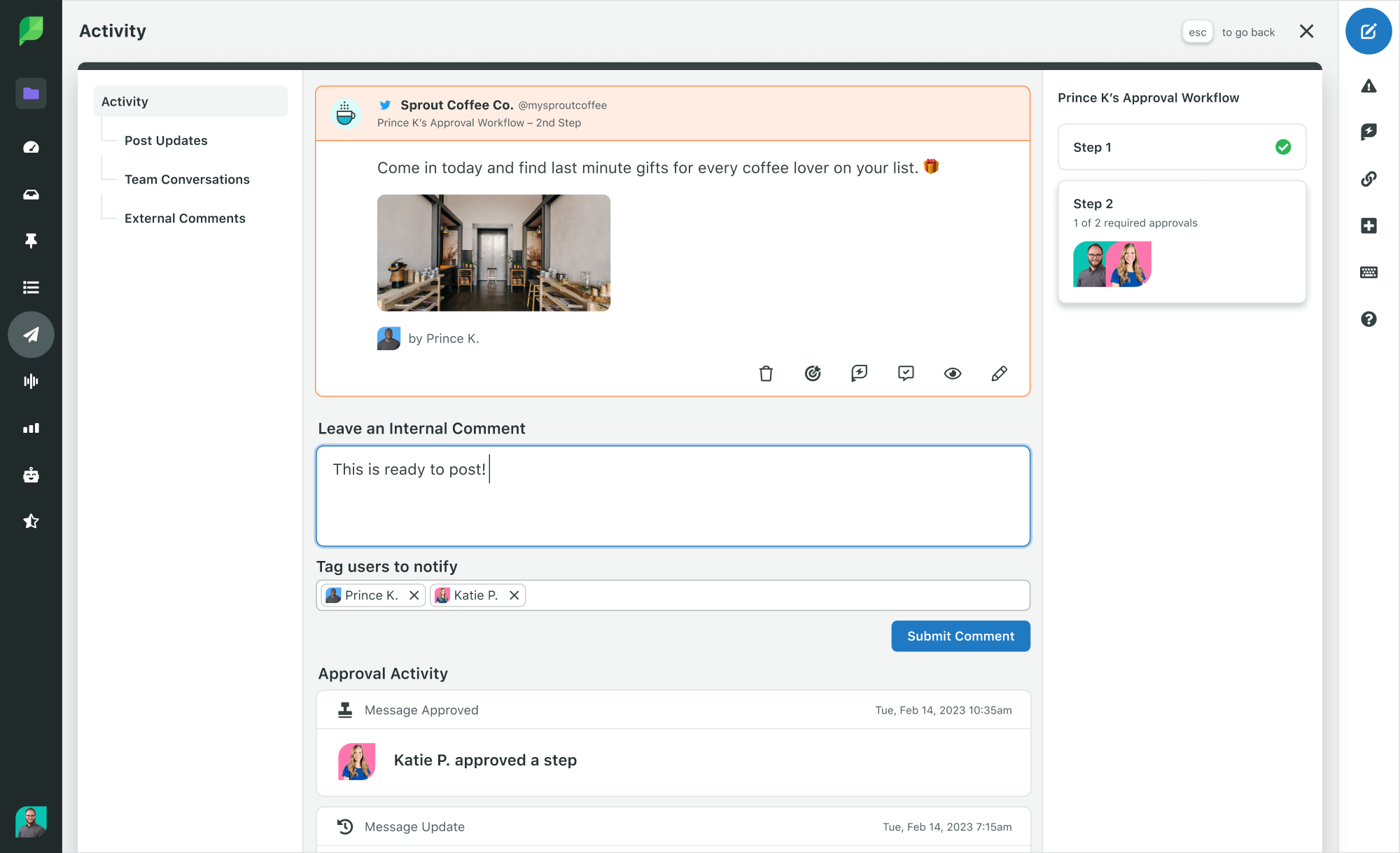Select the Team Conversations activity tab
Viewport: 1400px width, 853px height.
(186, 178)
